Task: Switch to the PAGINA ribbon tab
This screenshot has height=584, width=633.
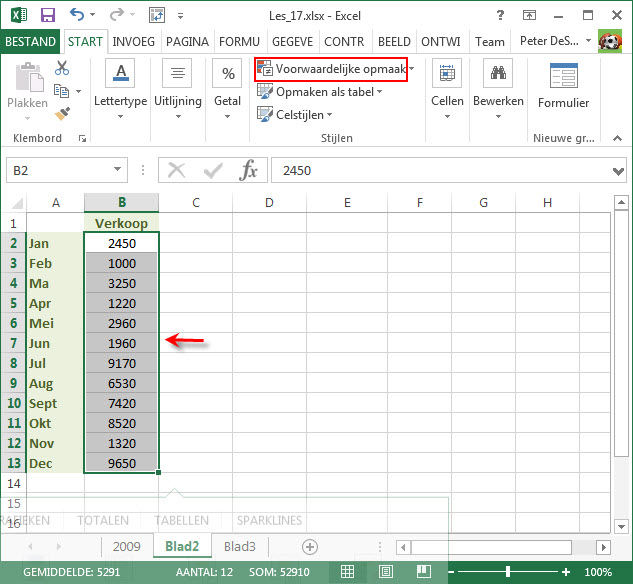Action: [x=187, y=42]
